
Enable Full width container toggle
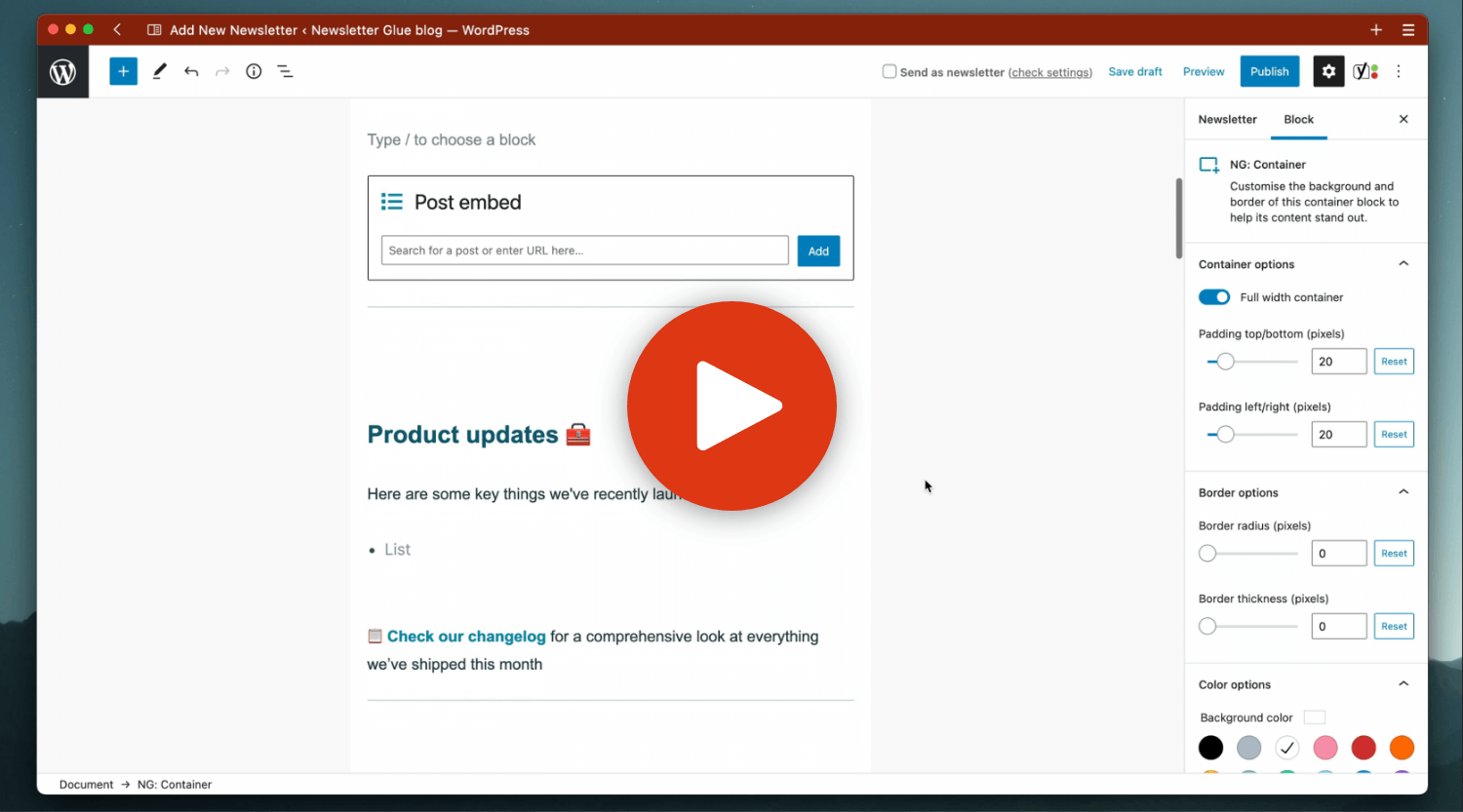pos(1214,296)
